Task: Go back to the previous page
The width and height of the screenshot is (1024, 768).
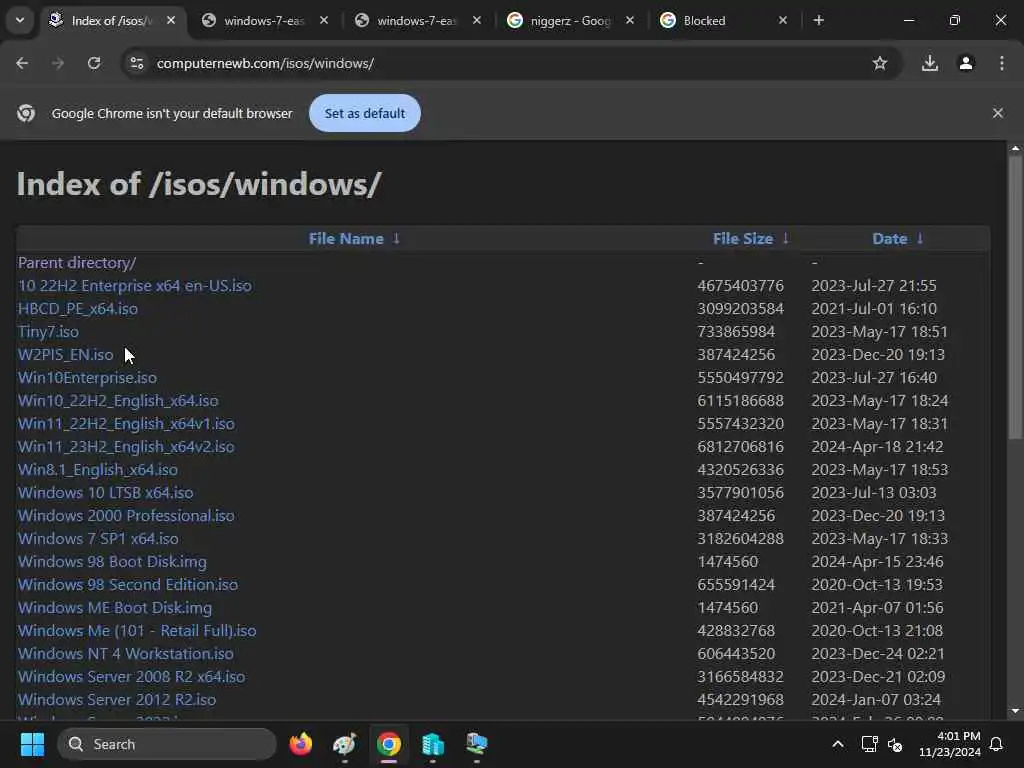Action: click(x=22, y=63)
